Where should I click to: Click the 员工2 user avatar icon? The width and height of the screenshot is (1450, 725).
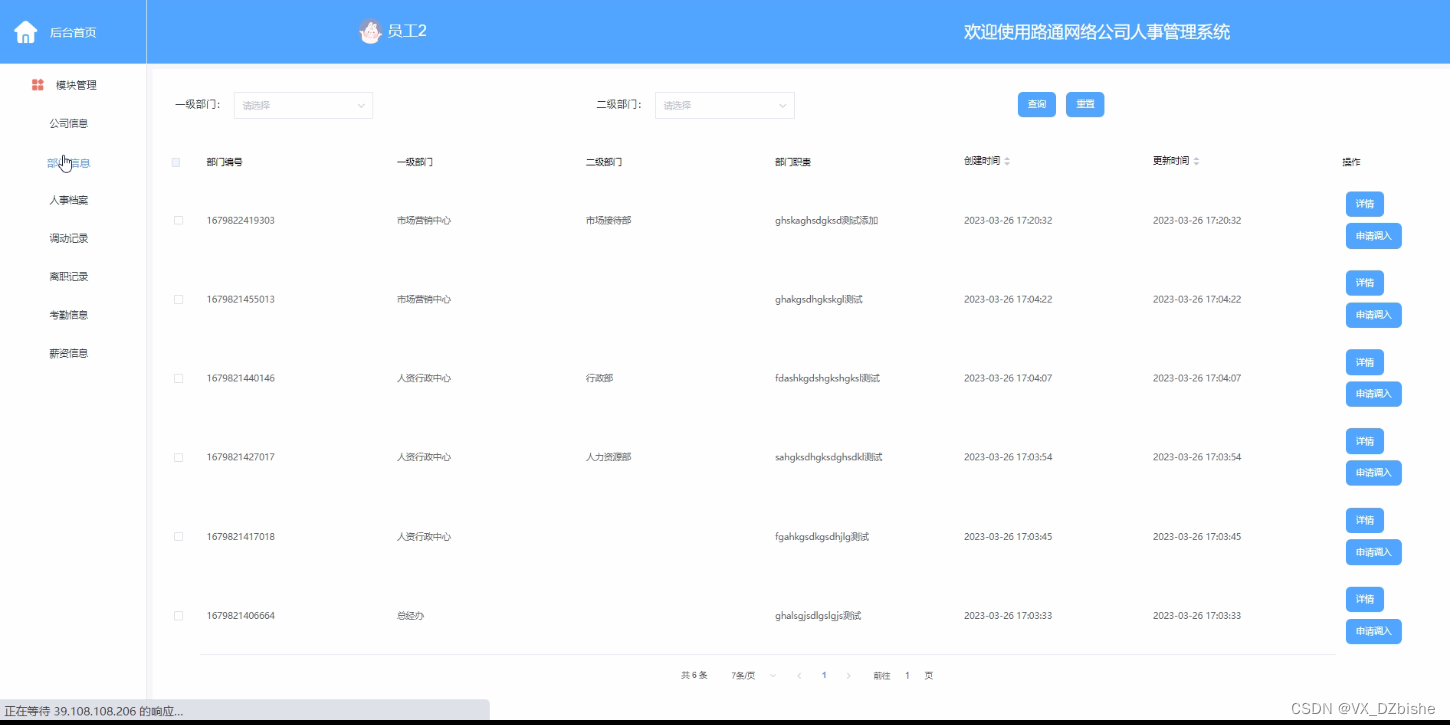pos(370,32)
